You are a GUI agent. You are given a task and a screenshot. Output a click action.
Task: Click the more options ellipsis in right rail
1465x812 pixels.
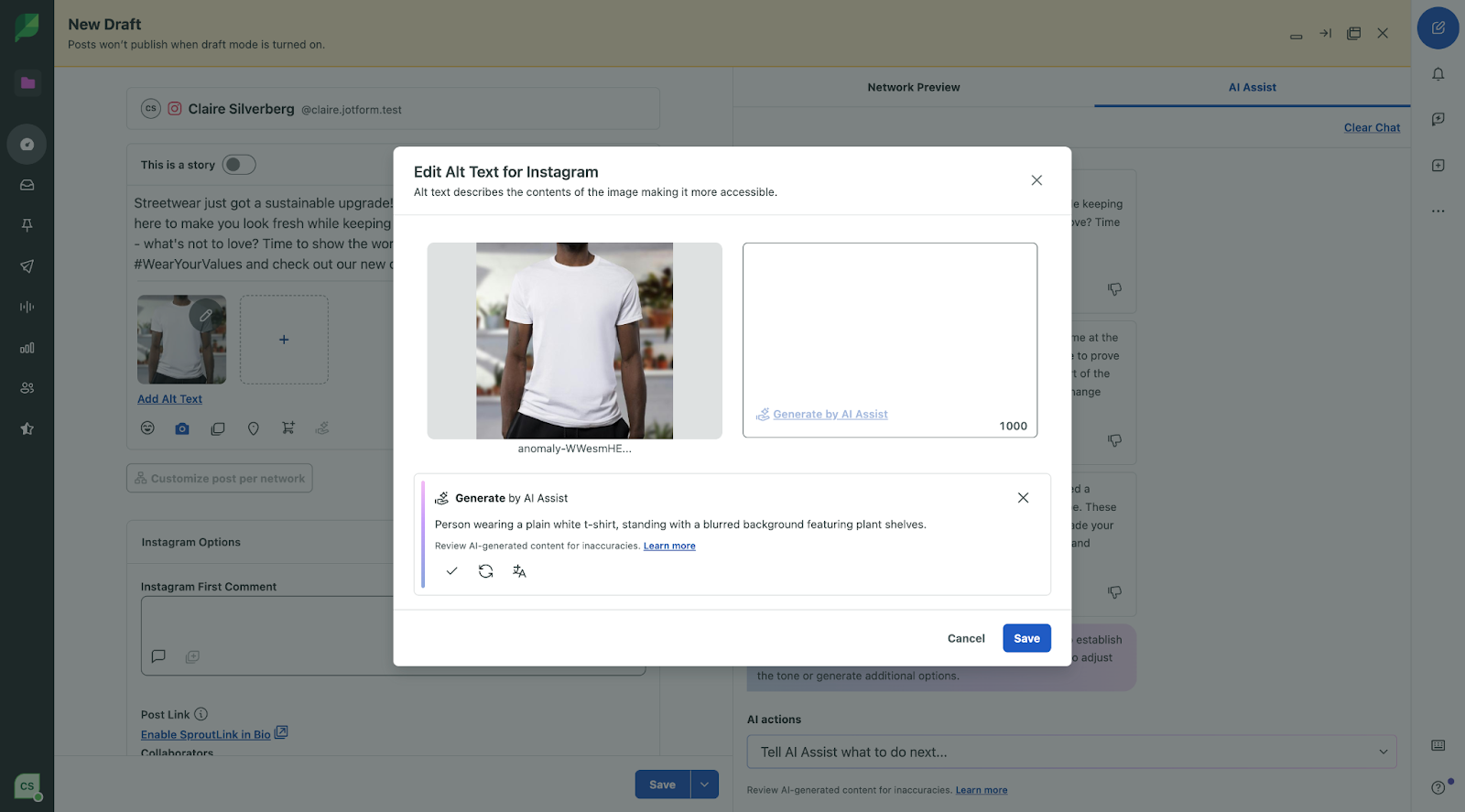point(1438,211)
